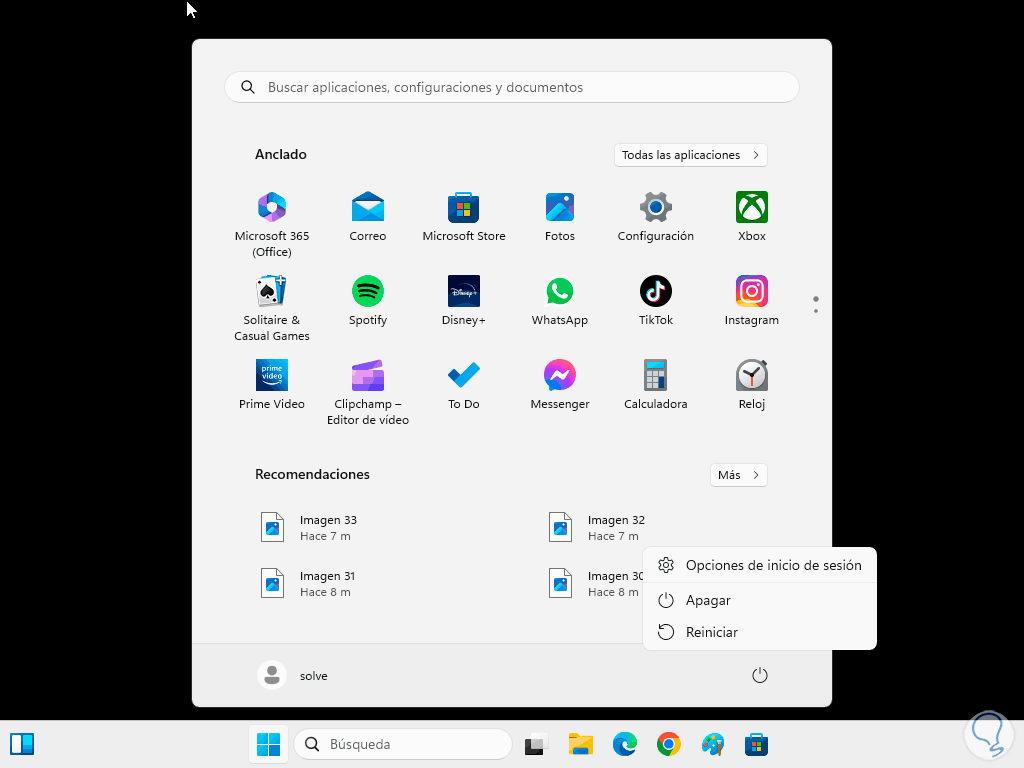This screenshot has width=1024, height=768.
Task: Click the Start menu search field
Action: (x=512, y=87)
